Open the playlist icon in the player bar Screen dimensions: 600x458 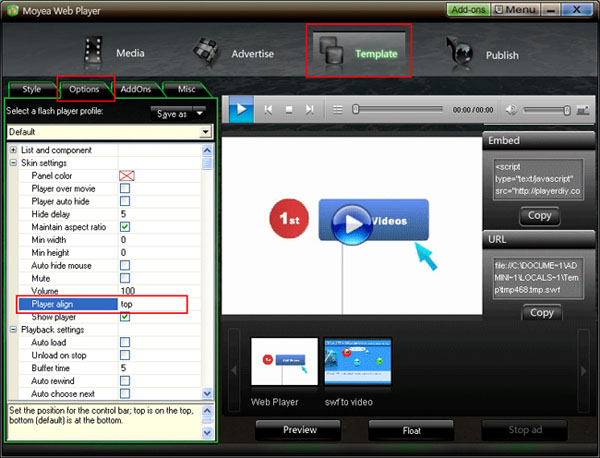pyautogui.click(x=338, y=110)
